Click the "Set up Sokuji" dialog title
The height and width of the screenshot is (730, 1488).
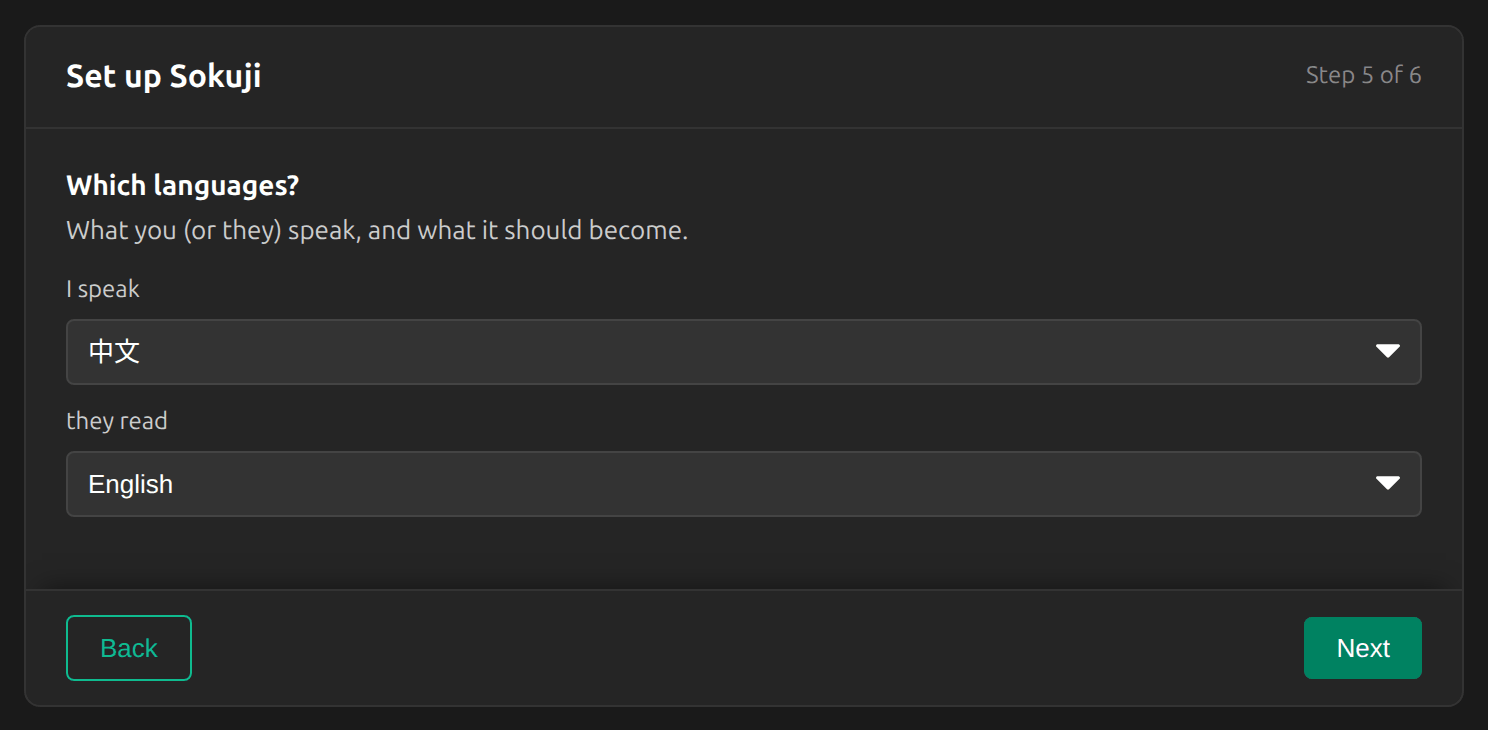pos(163,76)
